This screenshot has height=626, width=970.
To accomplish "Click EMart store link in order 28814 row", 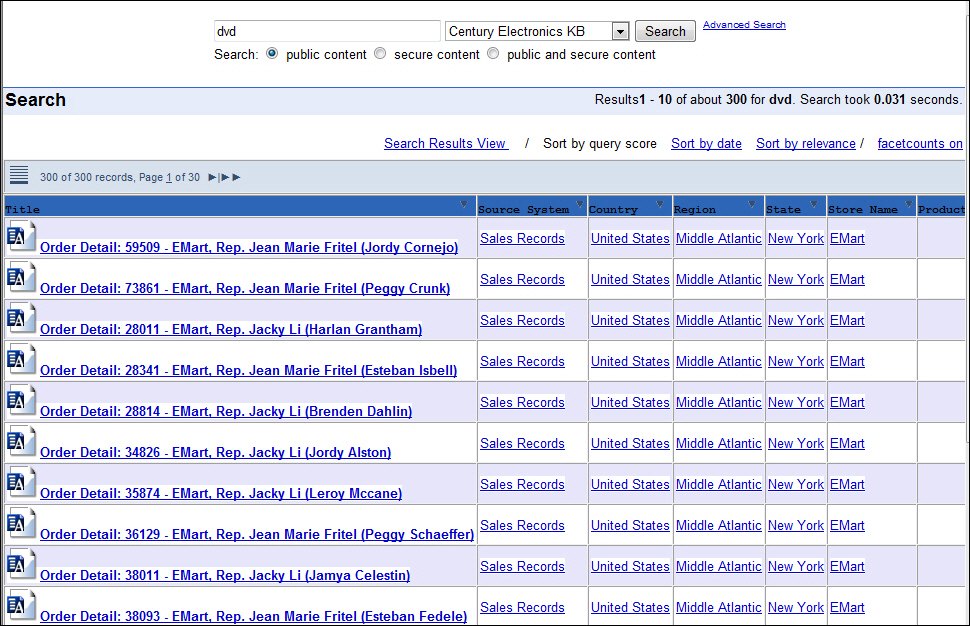I will 847,403.
